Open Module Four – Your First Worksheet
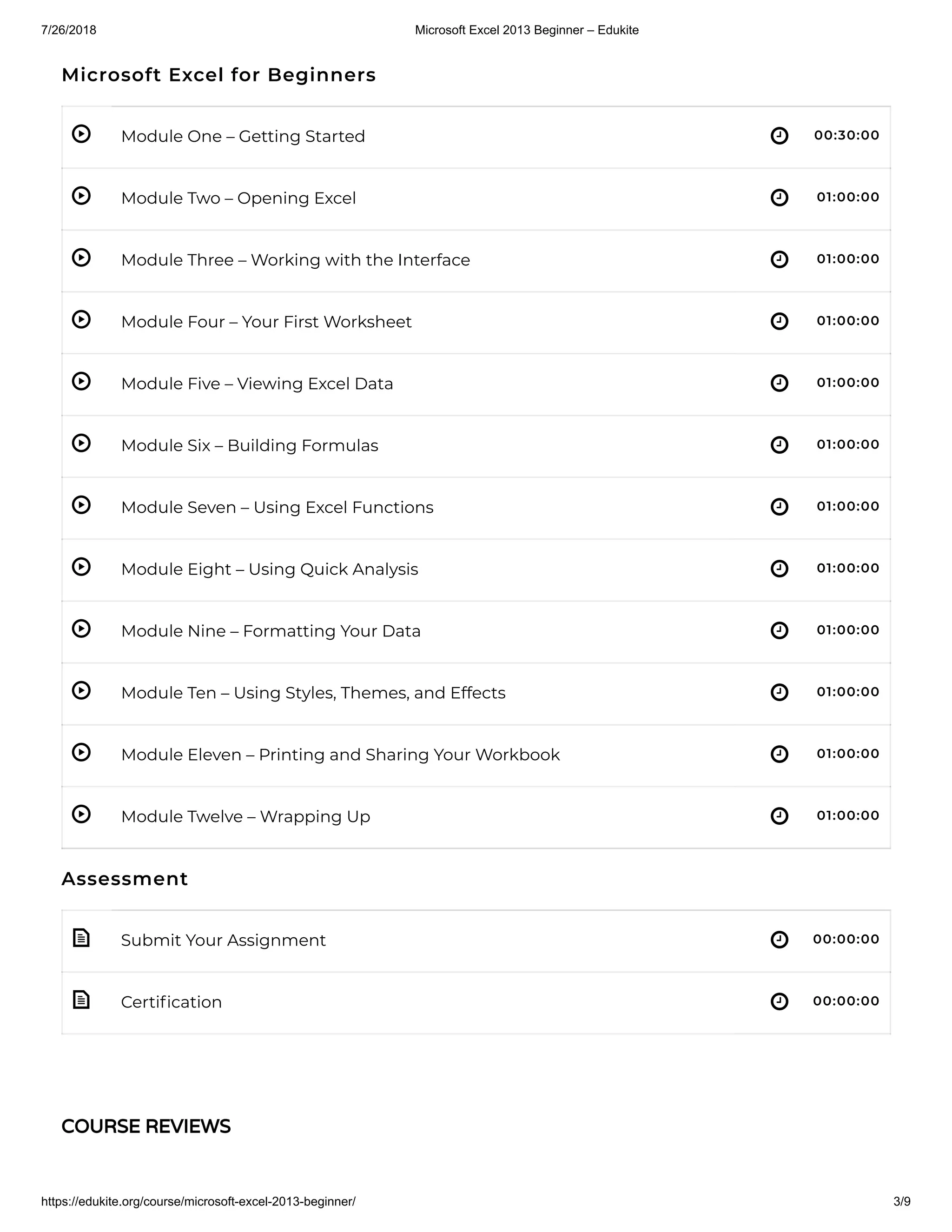The image size is (952, 1232). (x=266, y=322)
